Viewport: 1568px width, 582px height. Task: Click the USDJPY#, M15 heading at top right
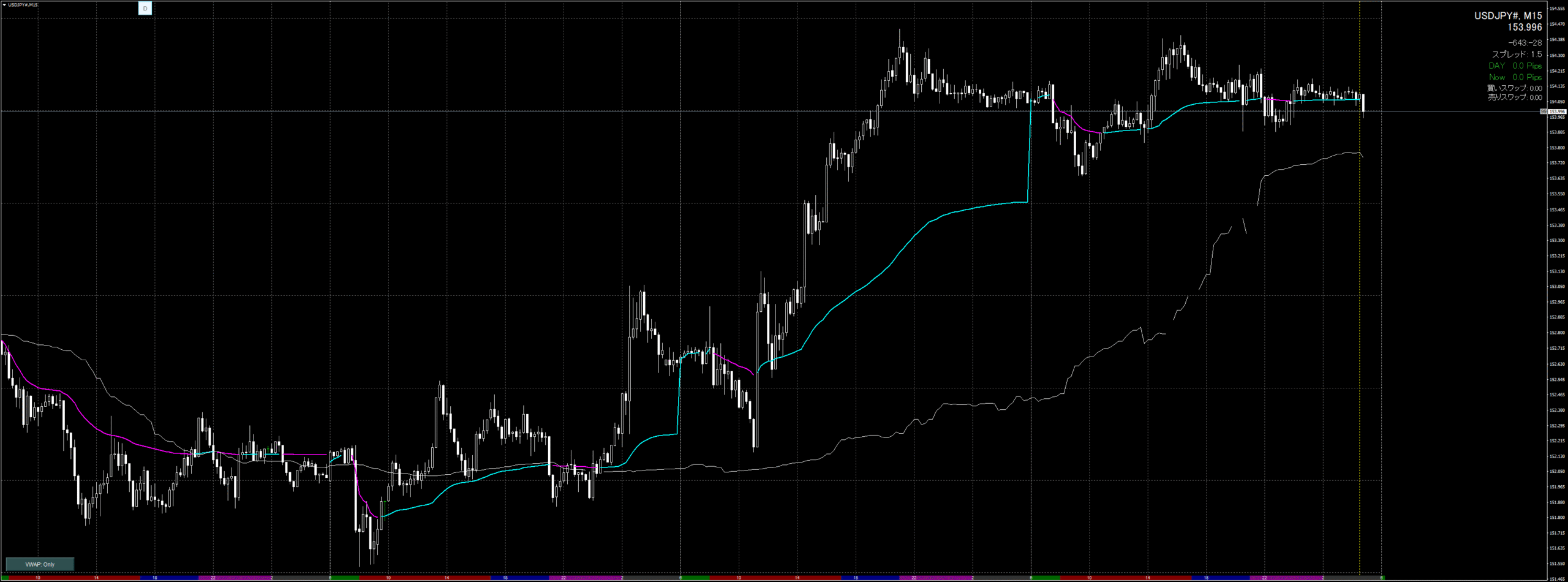(x=1507, y=16)
